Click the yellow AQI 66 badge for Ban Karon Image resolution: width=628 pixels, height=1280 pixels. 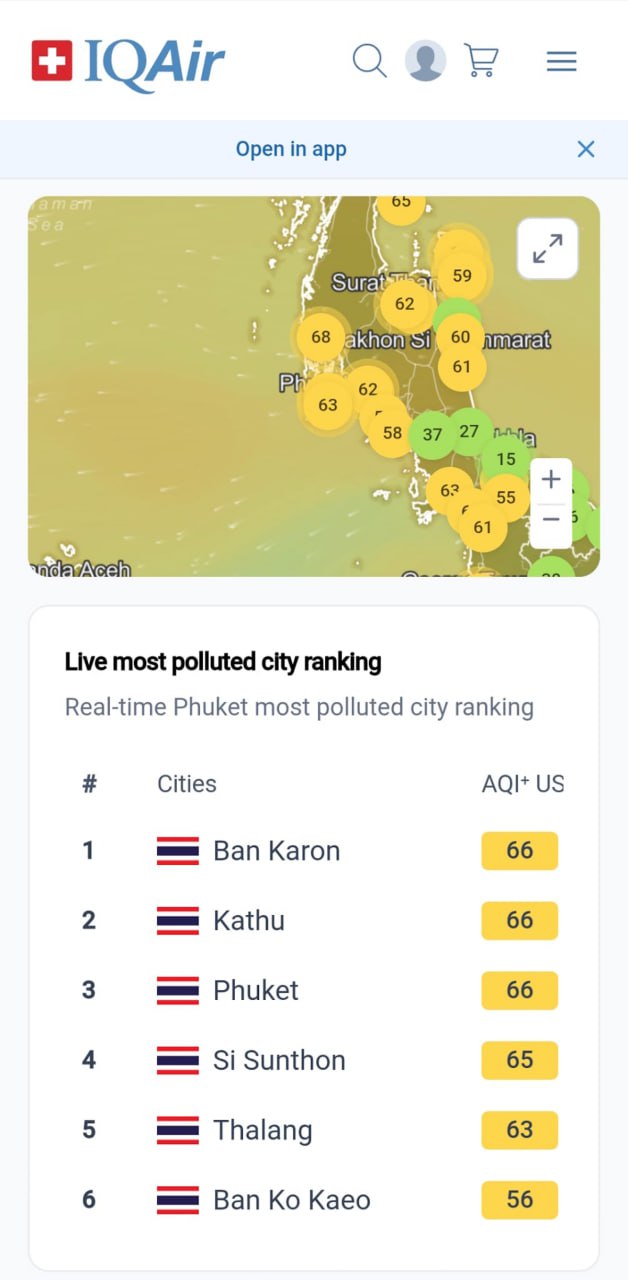click(519, 850)
